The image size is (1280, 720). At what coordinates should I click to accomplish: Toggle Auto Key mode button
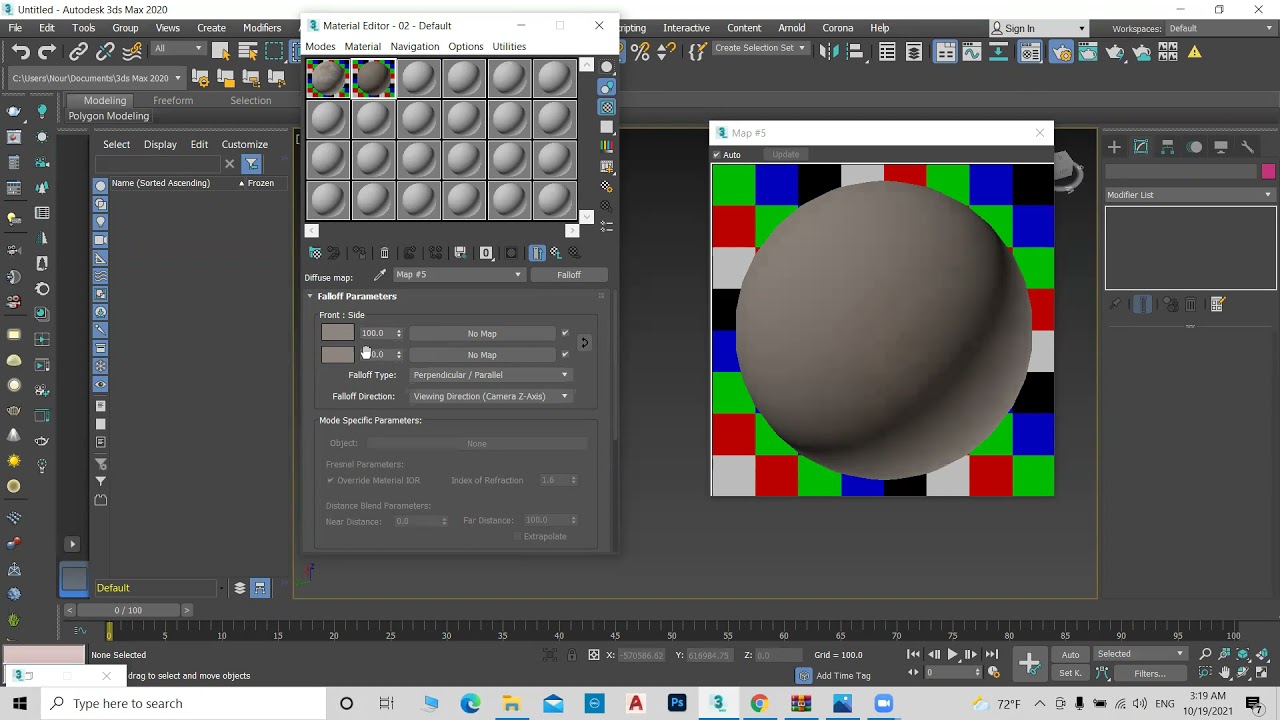[1071, 655]
